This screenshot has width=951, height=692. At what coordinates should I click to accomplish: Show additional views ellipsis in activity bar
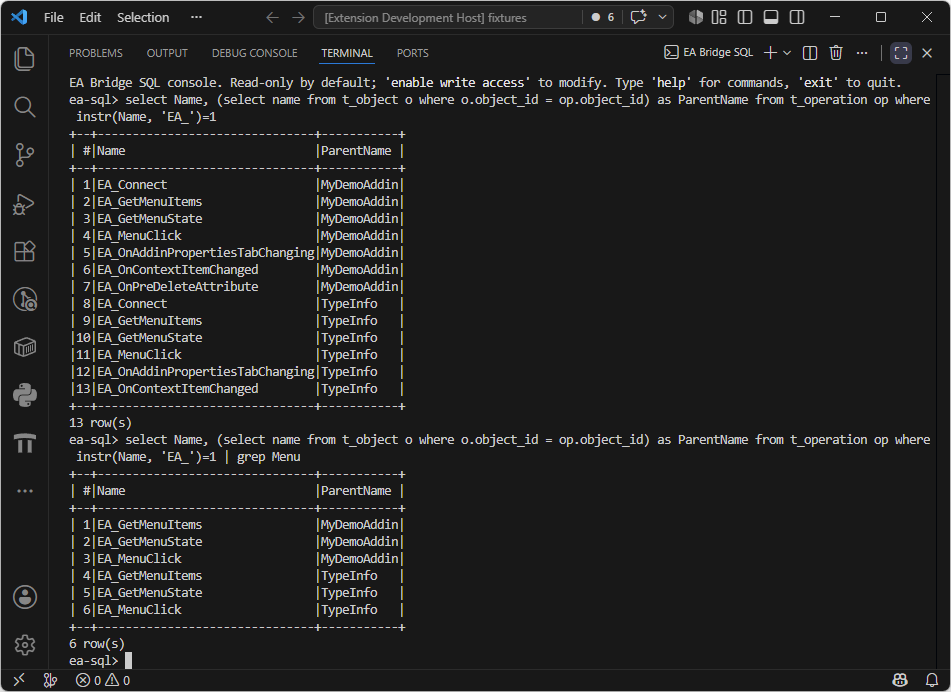click(24, 491)
